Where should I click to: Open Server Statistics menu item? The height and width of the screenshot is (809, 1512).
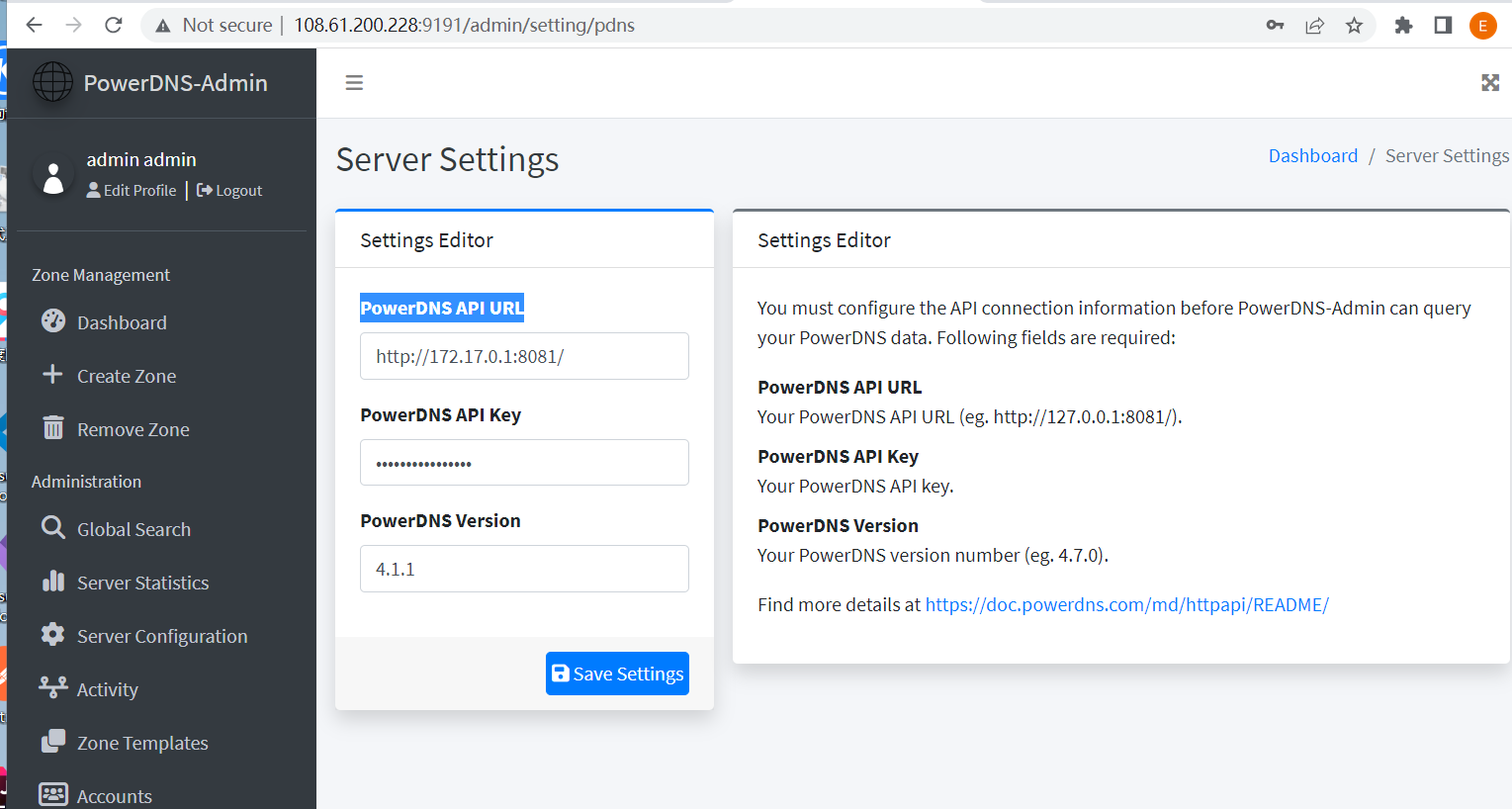coord(142,583)
